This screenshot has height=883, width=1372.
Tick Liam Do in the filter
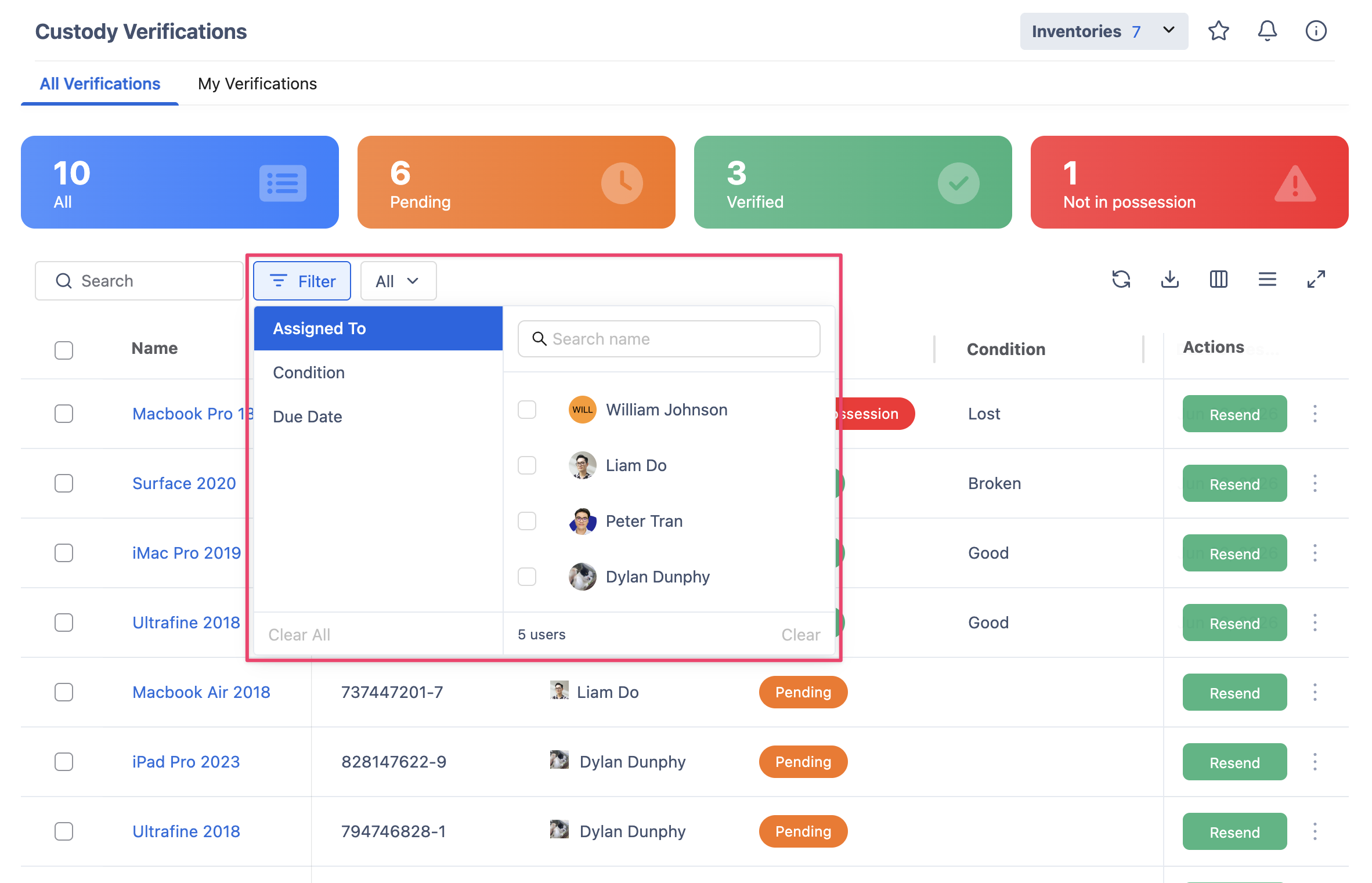click(x=527, y=465)
